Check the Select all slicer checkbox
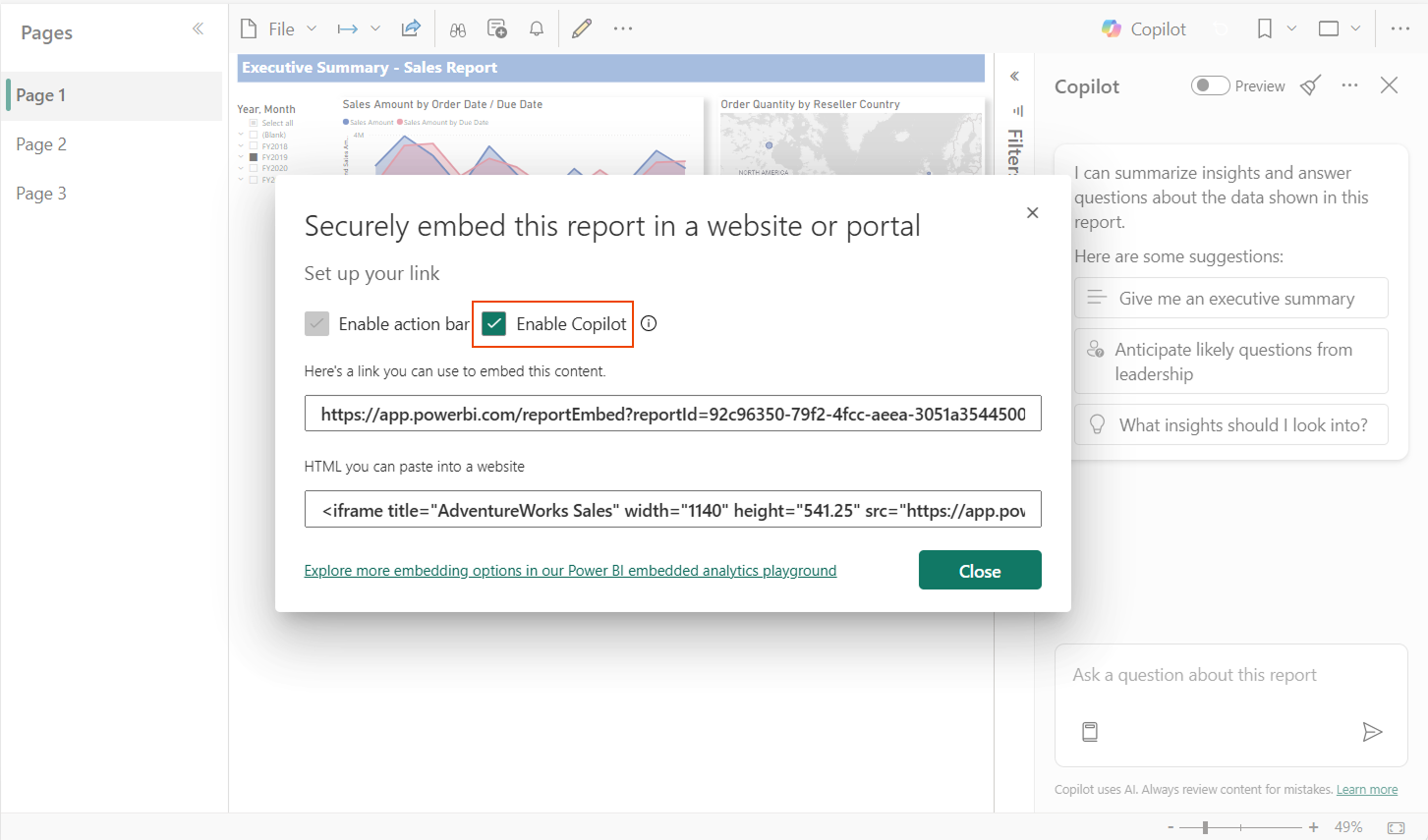The height and width of the screenshot is (840, 1428). (x=254, y=123)
